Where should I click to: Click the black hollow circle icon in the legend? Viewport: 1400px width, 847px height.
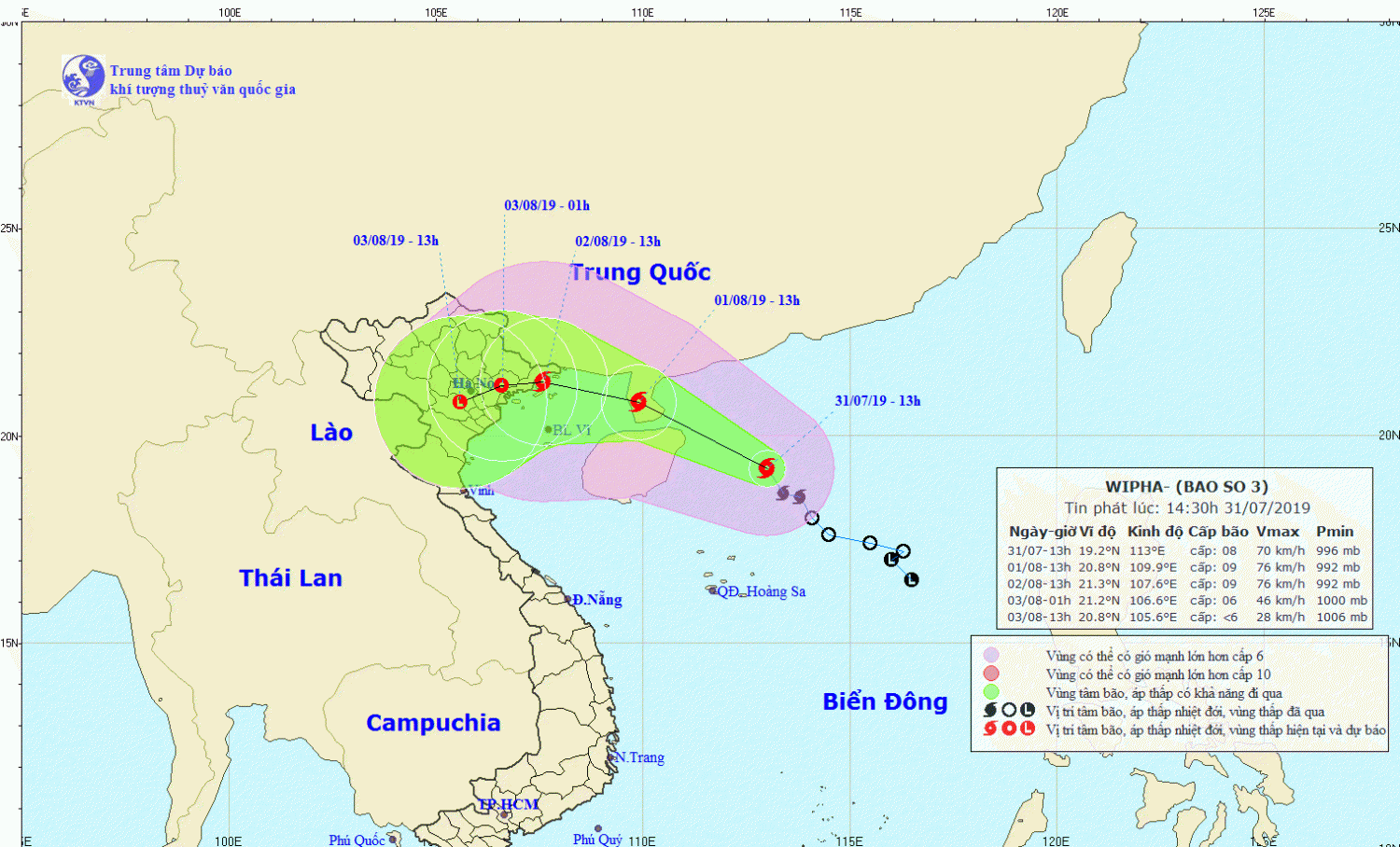(x=1009, y=711)
